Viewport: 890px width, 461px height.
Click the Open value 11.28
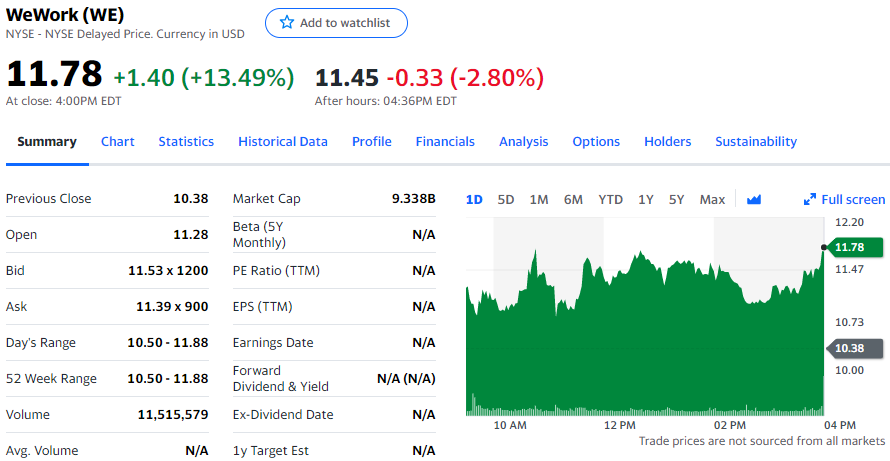pyautogui.click(x=191, y=234)
